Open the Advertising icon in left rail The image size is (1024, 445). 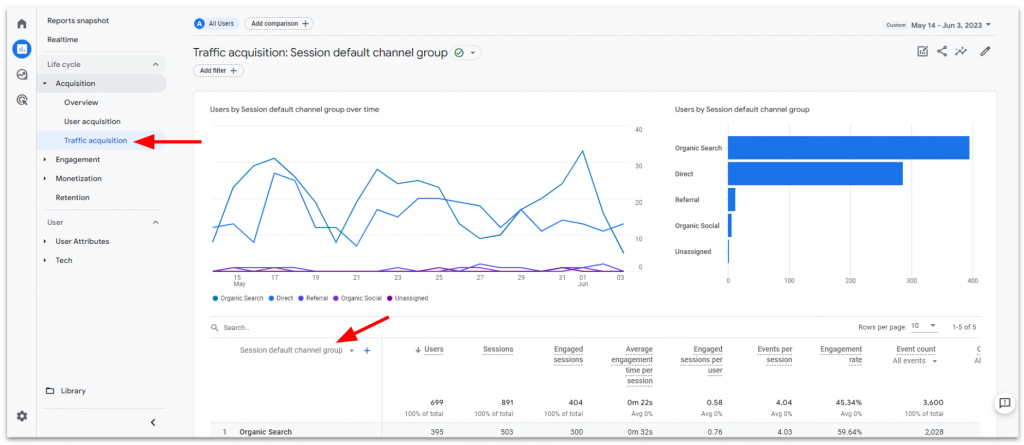pos(22,99)
